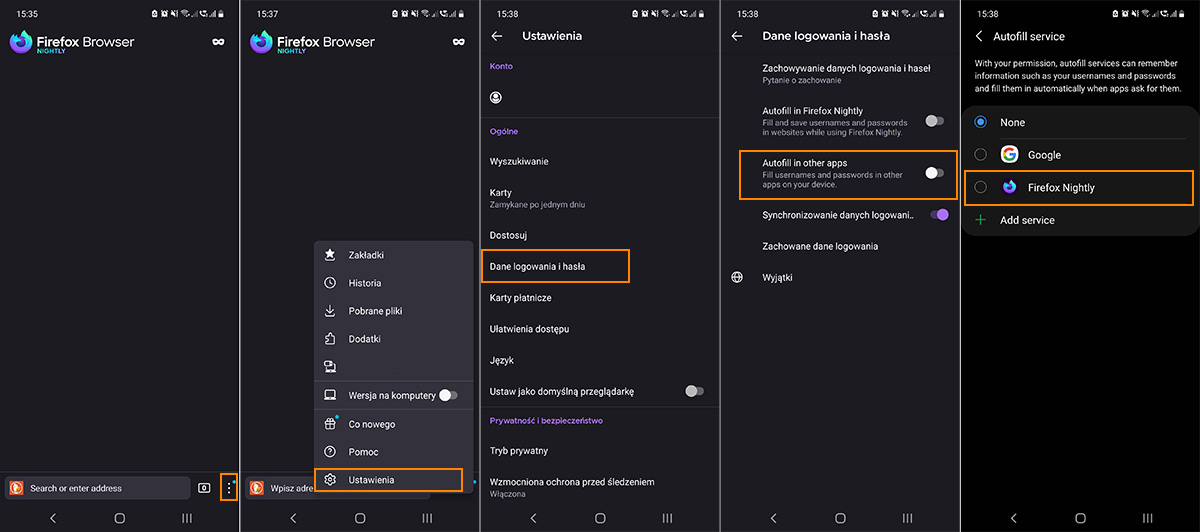Tap DuckDuckGo icon in the 15:35 address bar
This screenshot has height=532, width=1200.
point(16,488)
